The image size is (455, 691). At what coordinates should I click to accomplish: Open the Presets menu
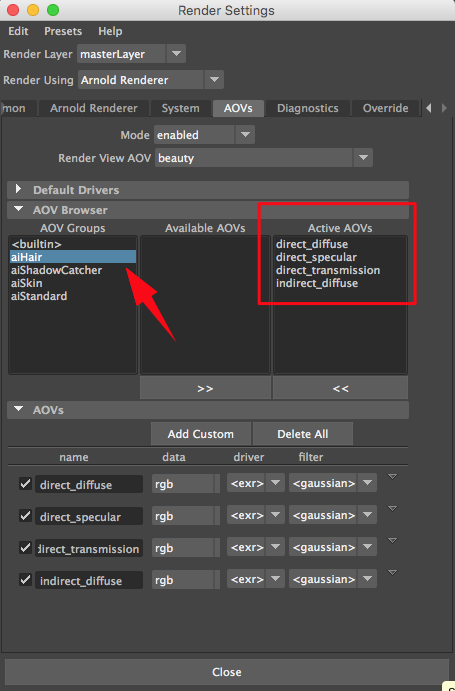[63, 31]
